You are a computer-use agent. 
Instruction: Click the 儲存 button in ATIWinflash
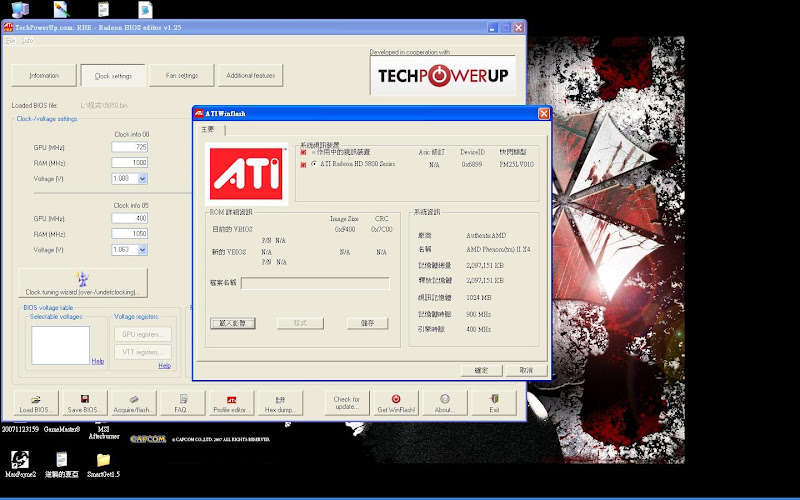[367, 323]
